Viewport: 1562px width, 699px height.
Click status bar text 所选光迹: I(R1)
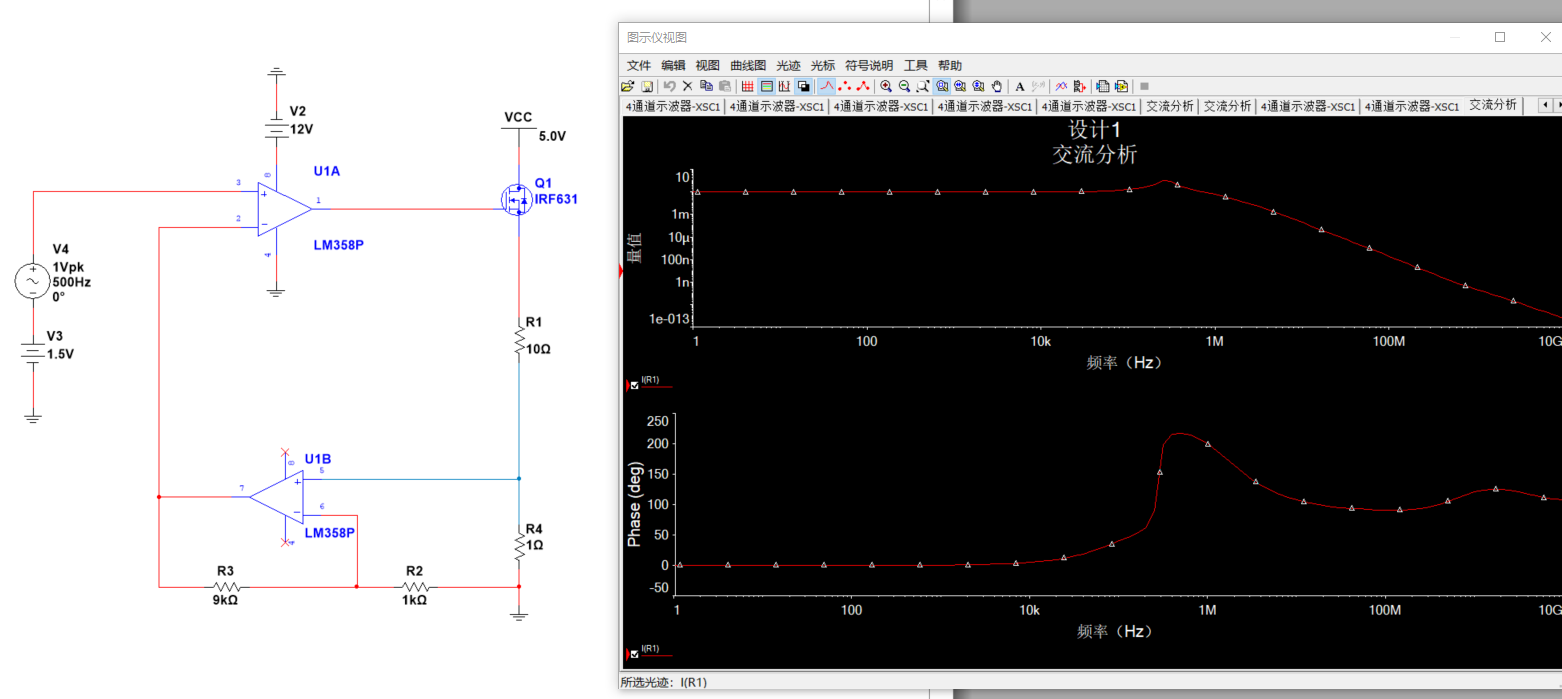click(664, 683)
